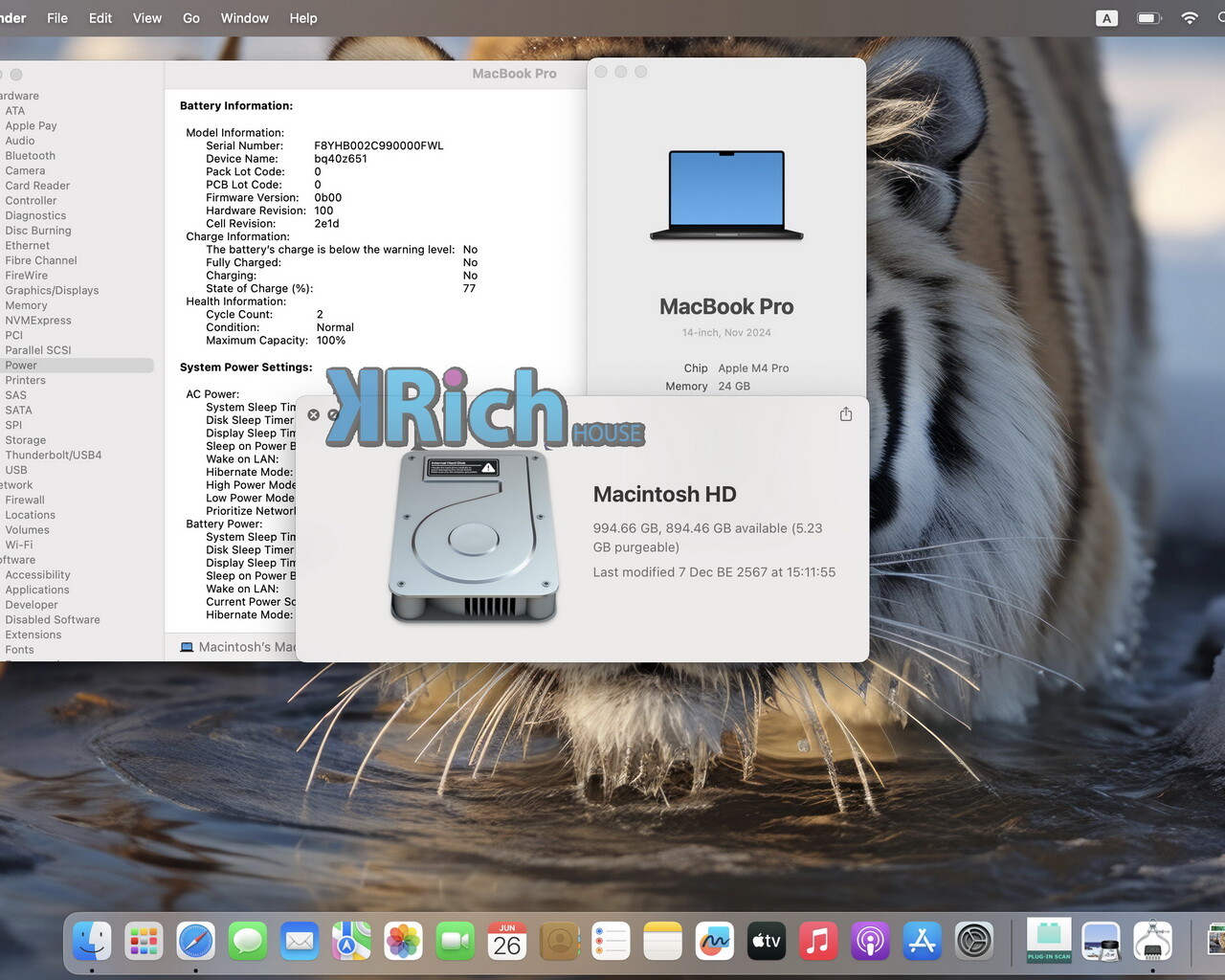Click the share icon in Macintosh HD panel
The image size is (1225, 980).
(x=846, y=414)
